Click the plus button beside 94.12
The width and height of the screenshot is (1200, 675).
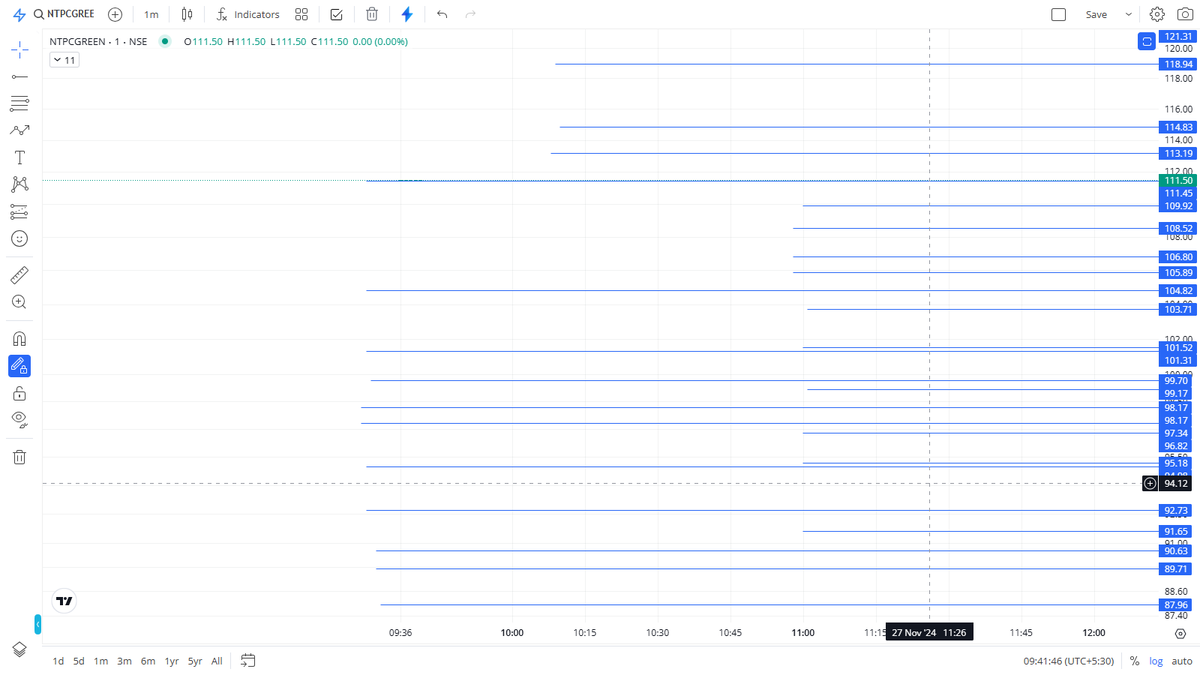tap(1150, 483)
